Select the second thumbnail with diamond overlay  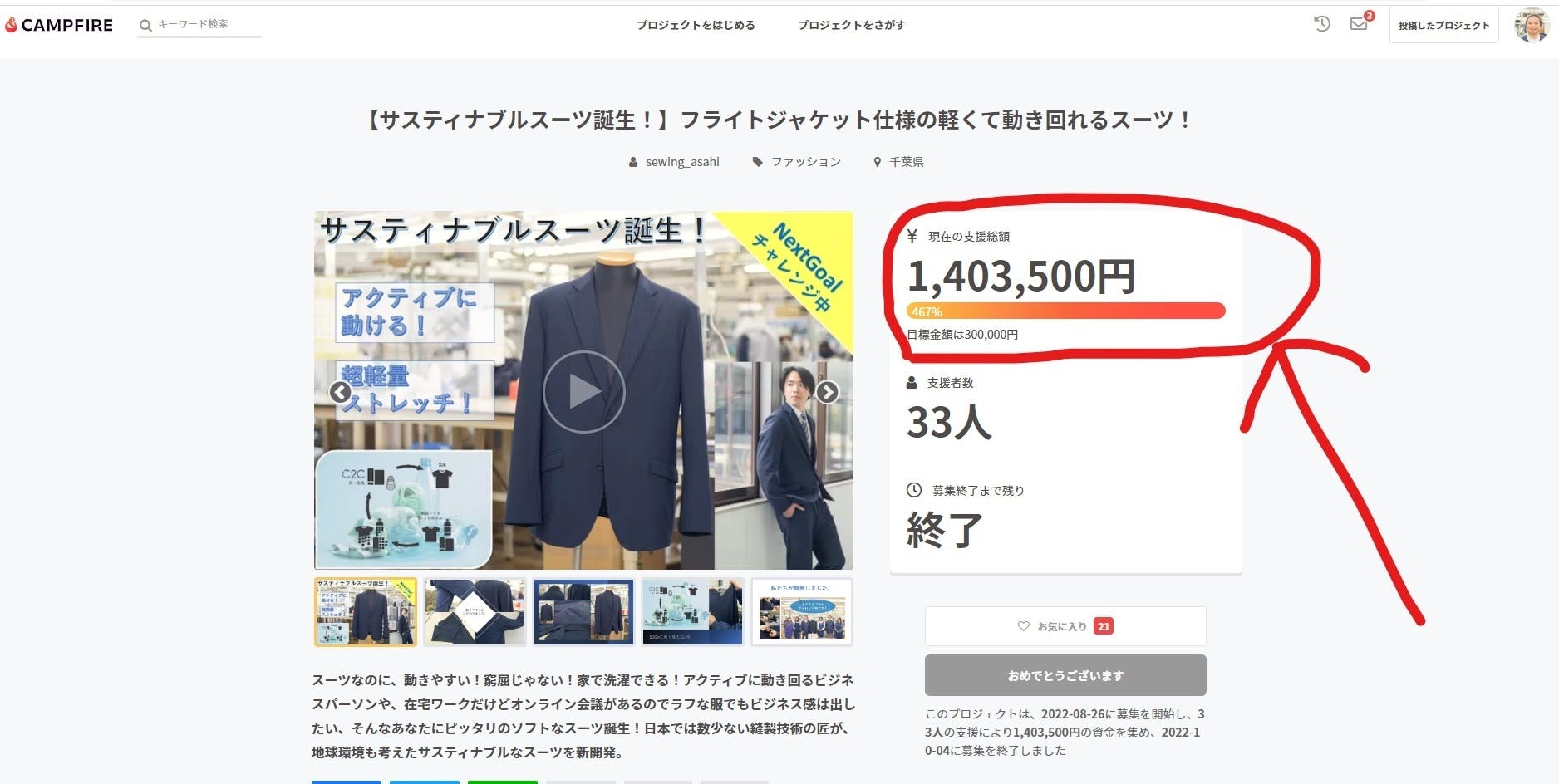(475, 612)
